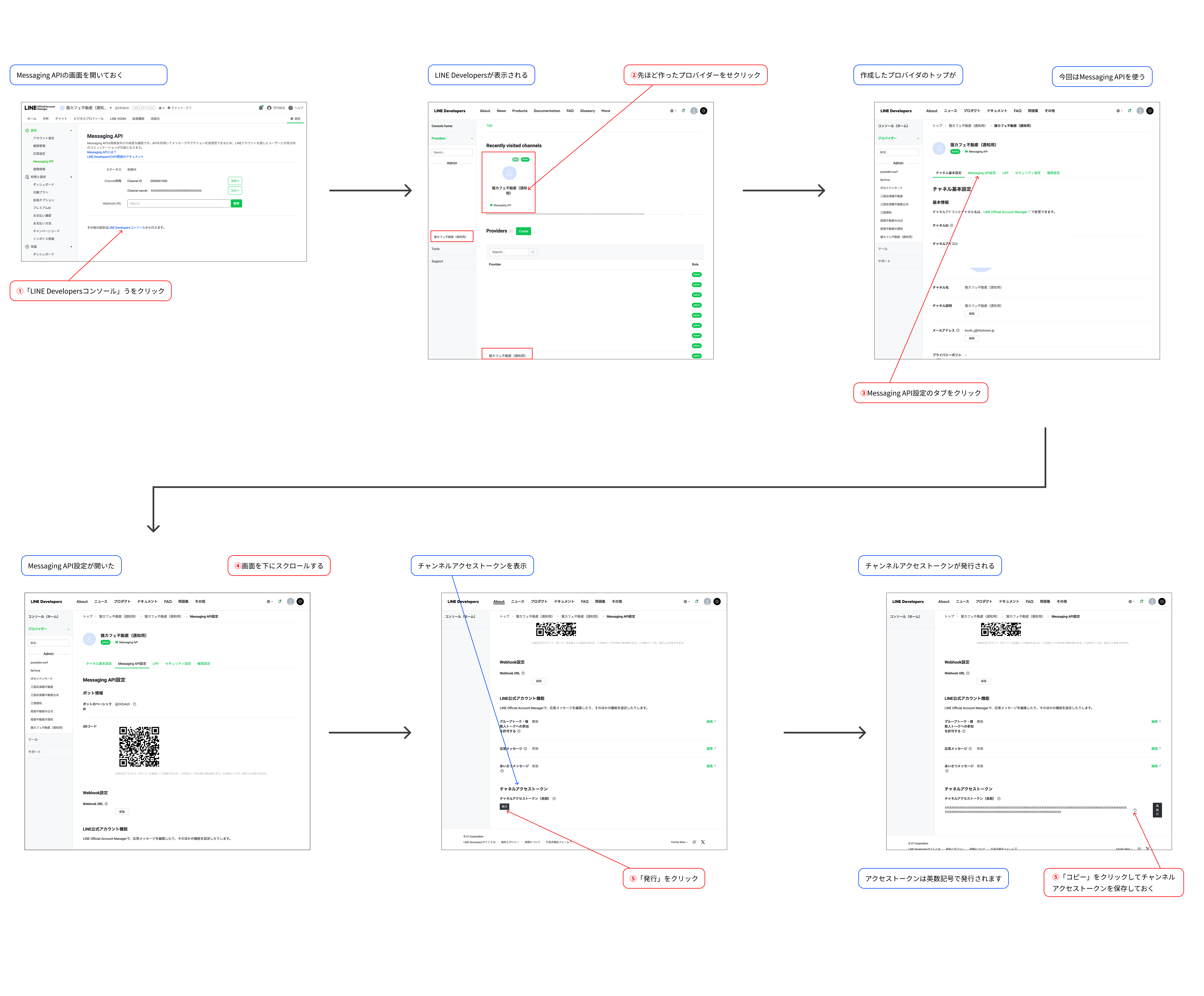
Task: Click the Search field in the Providers table
Action: pos(509,252)
